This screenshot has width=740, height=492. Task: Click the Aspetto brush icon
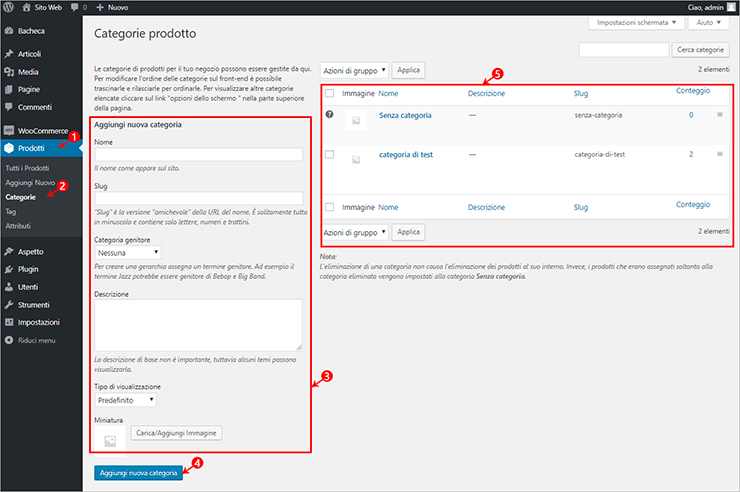click(8, 251)
